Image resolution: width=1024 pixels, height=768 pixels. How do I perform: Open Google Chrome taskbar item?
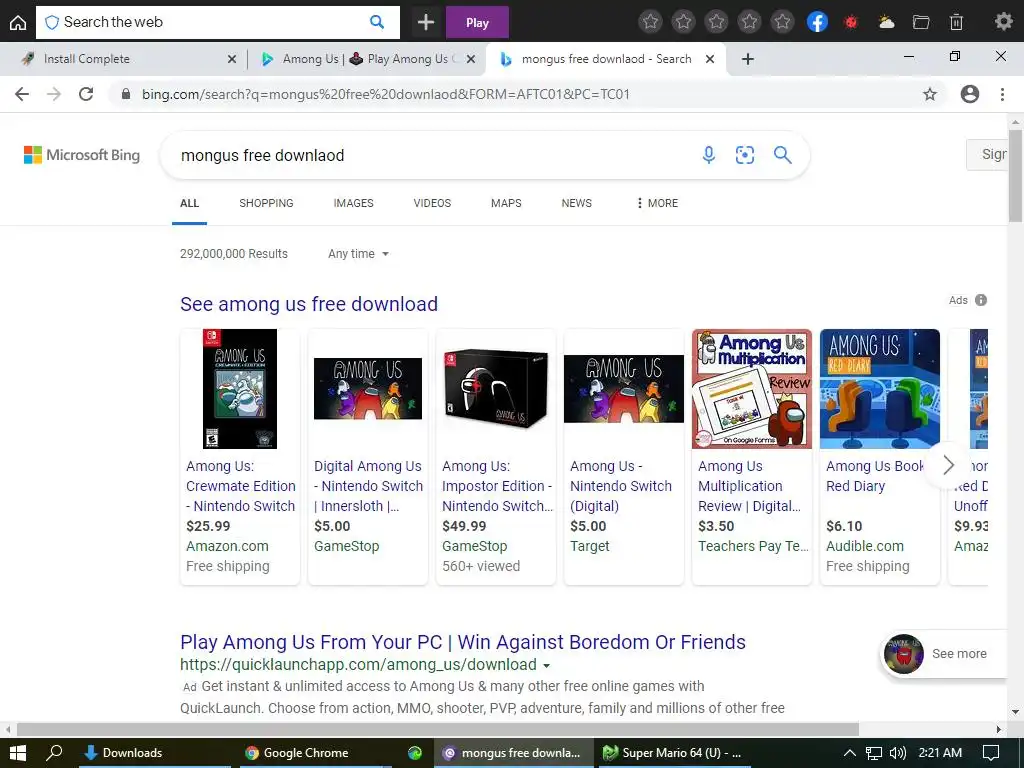pos(315,753)
